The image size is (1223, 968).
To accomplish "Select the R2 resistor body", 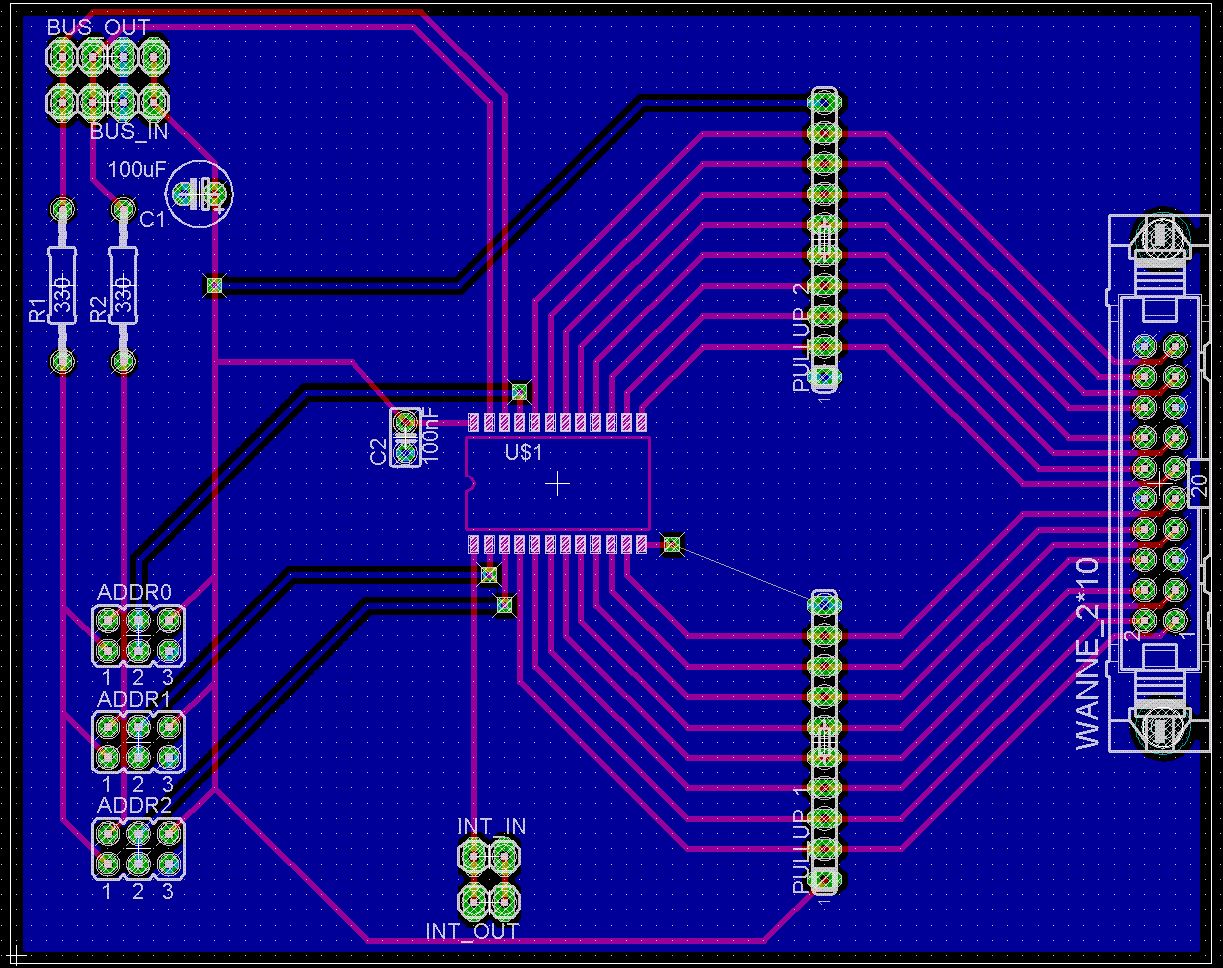I will (123, 285).
